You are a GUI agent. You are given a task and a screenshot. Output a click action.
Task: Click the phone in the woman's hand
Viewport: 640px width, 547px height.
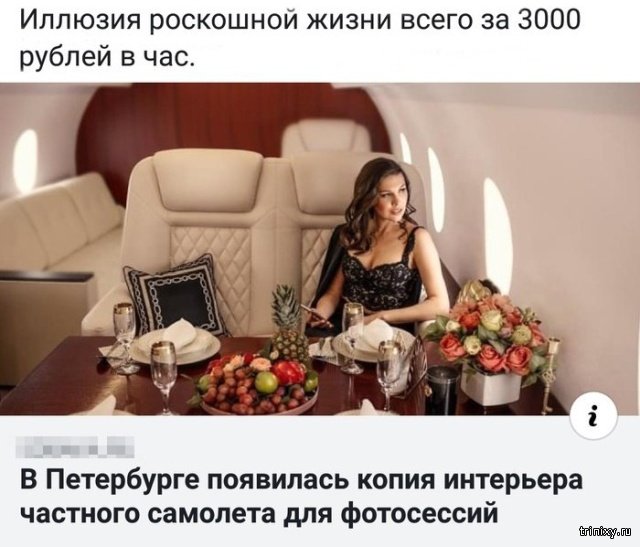(x=316, y=314)
